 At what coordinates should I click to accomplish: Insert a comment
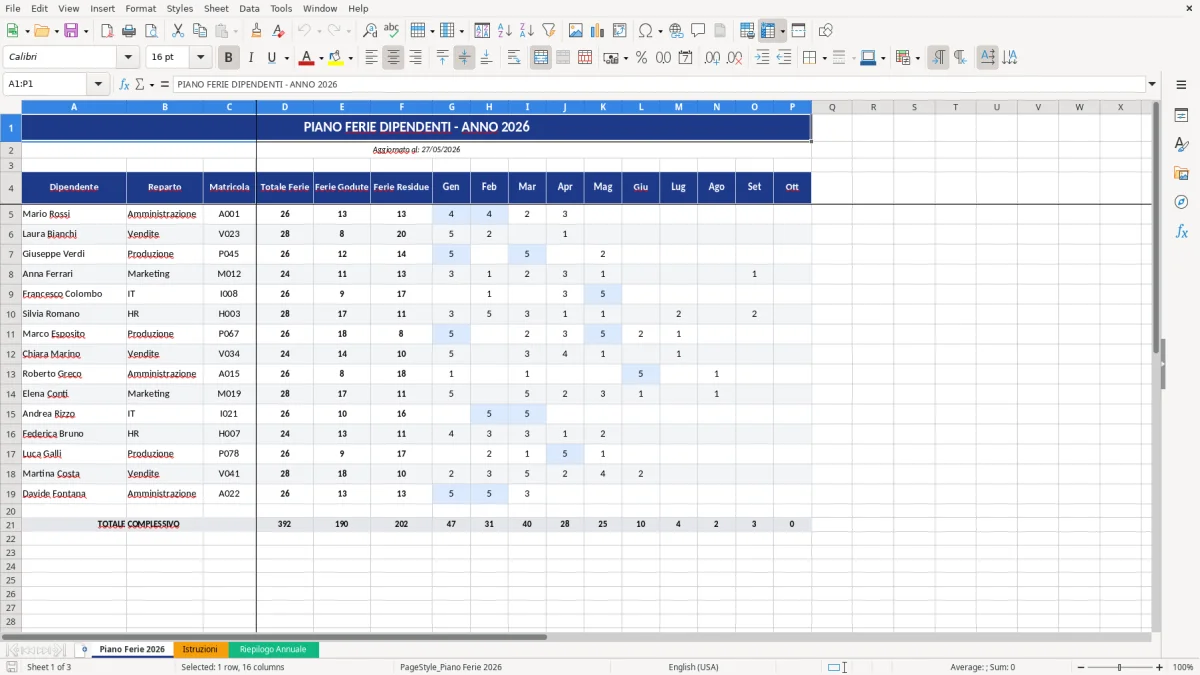click(x=698, y=31)
